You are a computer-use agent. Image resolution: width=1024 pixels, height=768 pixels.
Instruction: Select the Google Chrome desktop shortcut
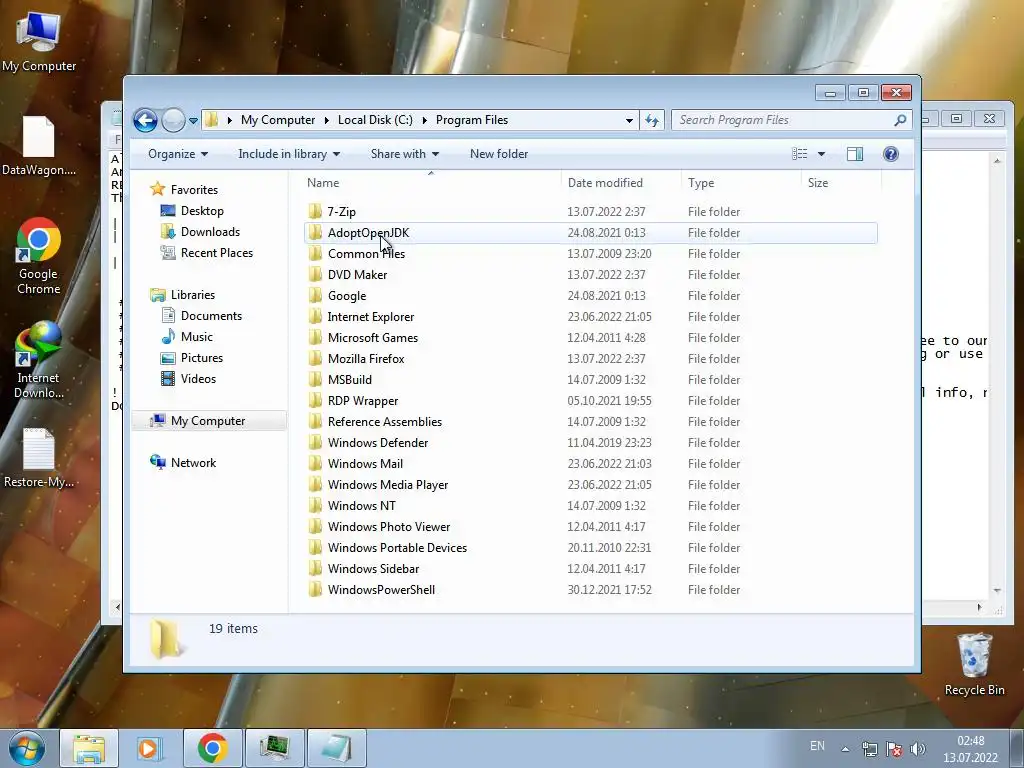pos(39,256)
